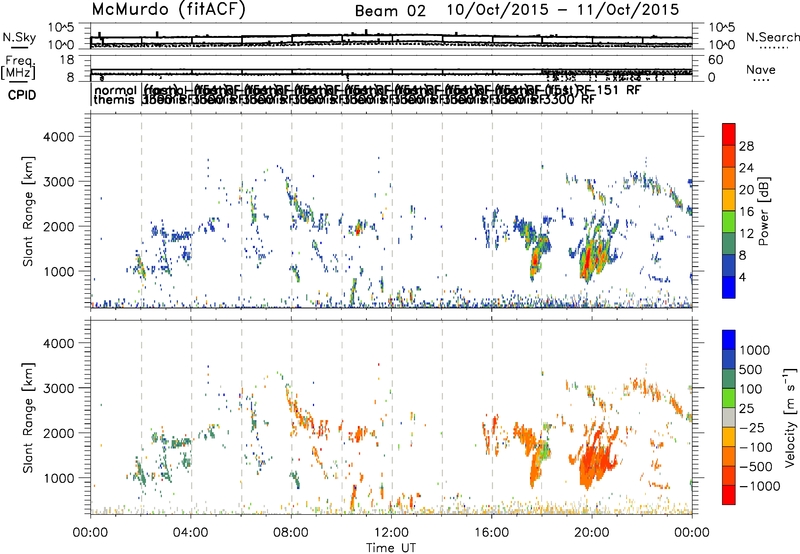Click the "Beam 02" label in the header

[390, 11]
